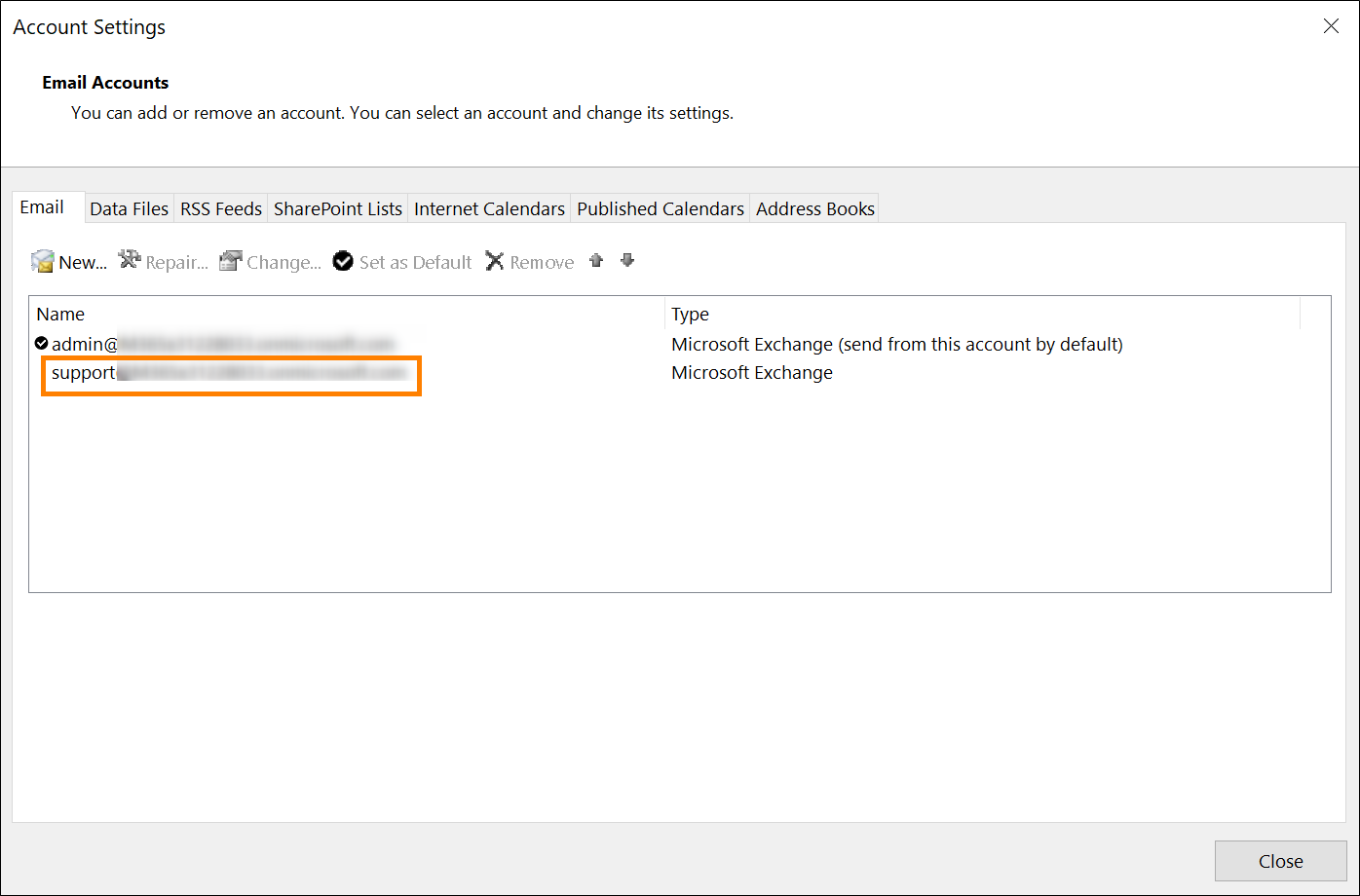The width and height of the screenshot is (1360, 896).
Task: Switch to Address Books tab
Action: pos(815,208)
